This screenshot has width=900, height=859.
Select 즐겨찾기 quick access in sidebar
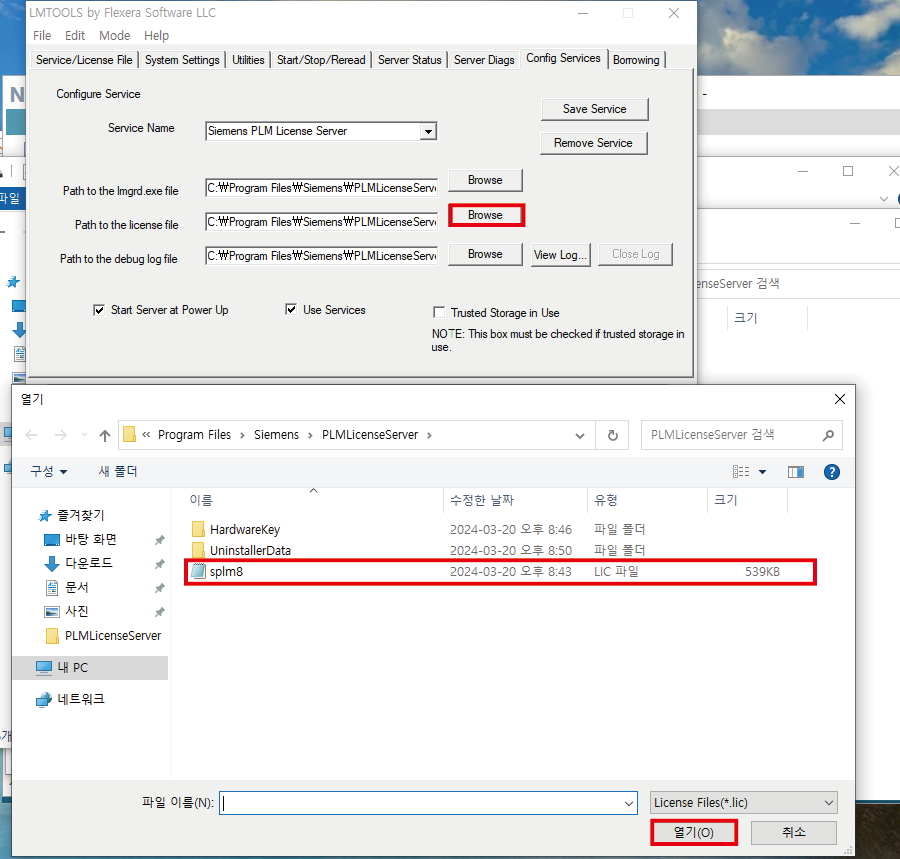tap(72, 515)
